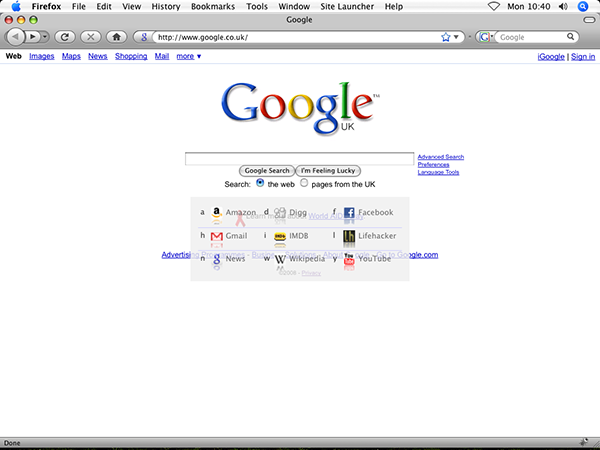Open the URL bar history dropdown arrow
Screen dimensions: 600x450
458,37
